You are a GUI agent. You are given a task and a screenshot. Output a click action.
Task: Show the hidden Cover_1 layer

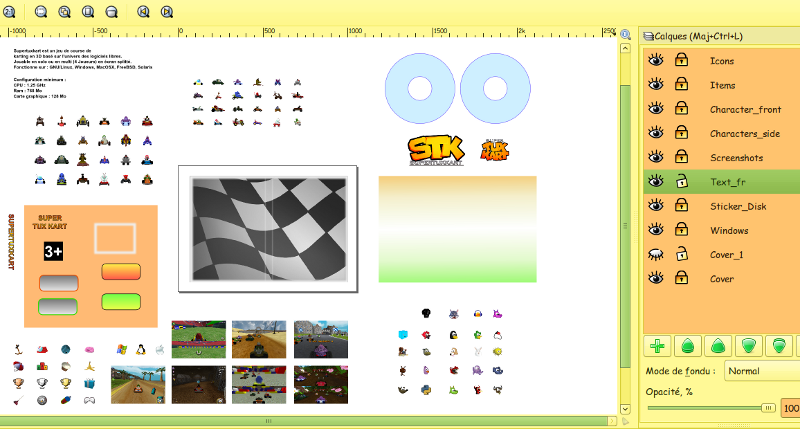(656, 254)
